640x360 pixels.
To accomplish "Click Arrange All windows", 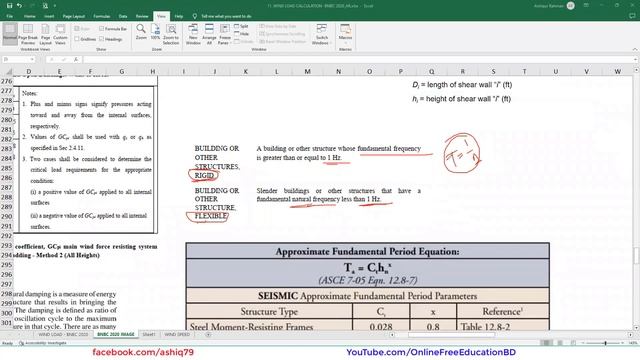I will [x=209, y=34].
